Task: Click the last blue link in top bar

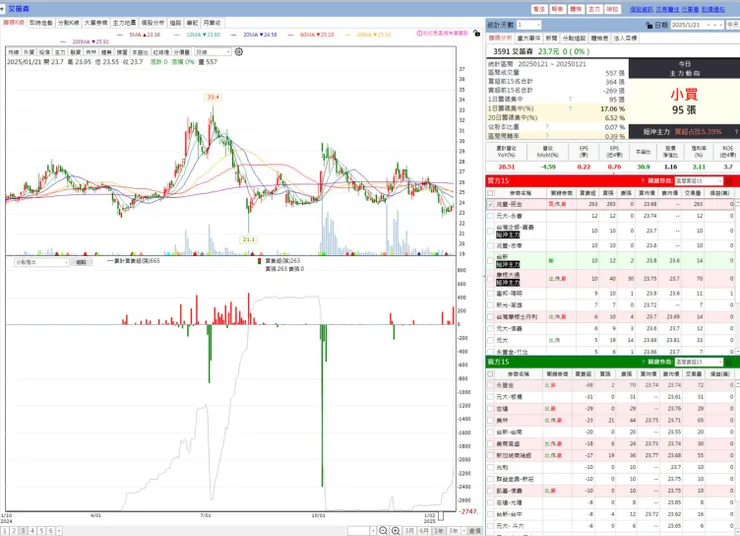Action: 713,9
